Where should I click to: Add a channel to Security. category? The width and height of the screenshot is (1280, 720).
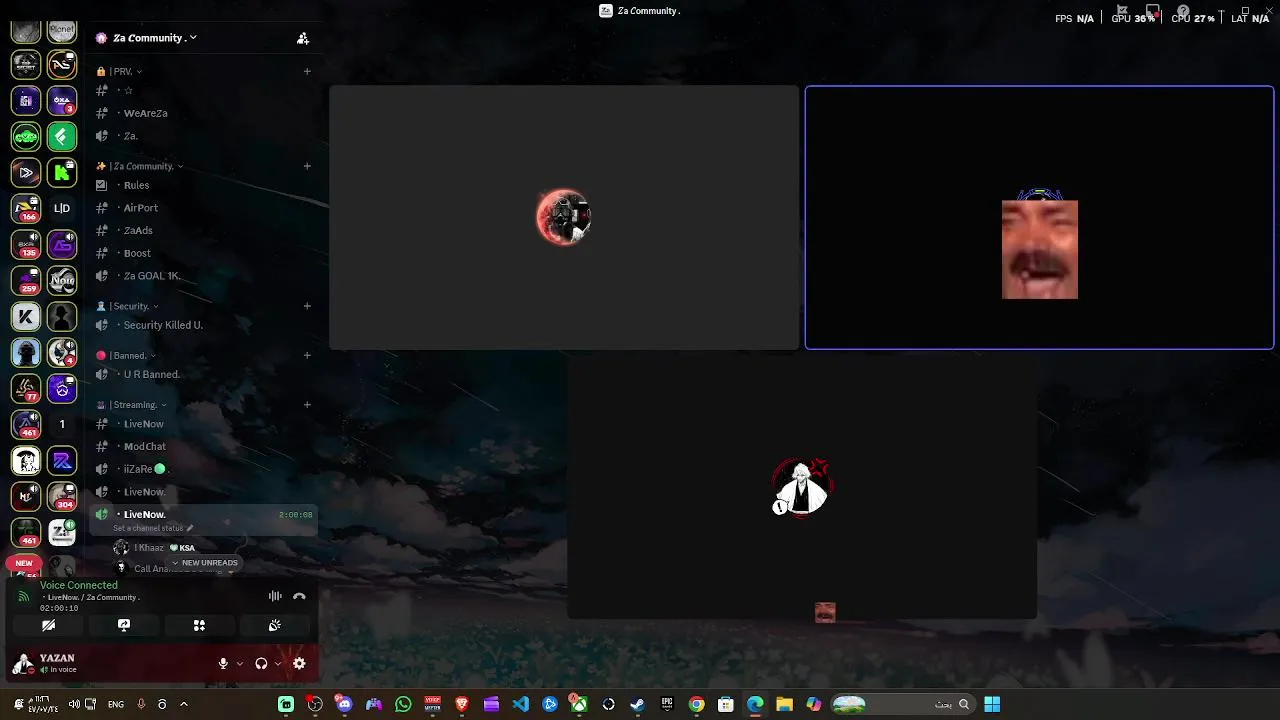[x=307, y=306]
